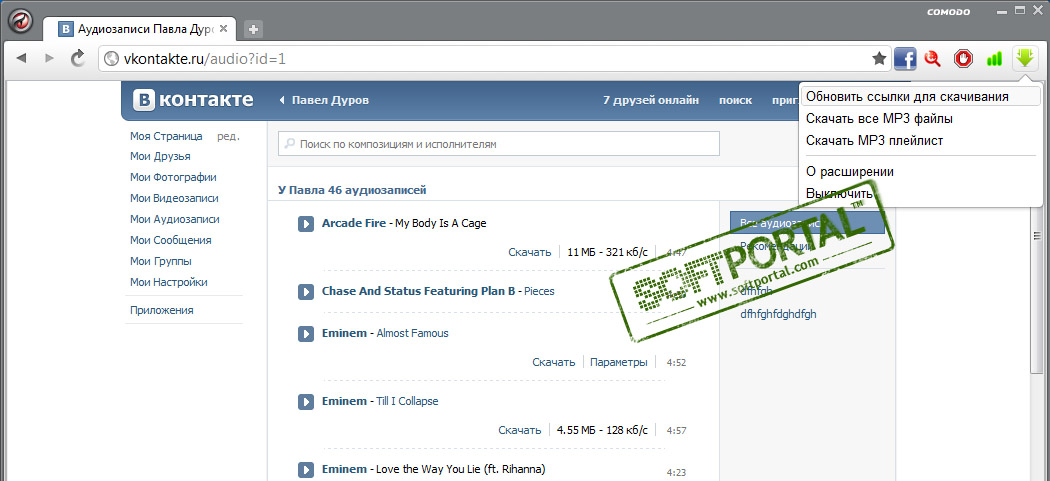
Task: Click the У Павла 46 аудиозаписей heading
Action: 352,190
